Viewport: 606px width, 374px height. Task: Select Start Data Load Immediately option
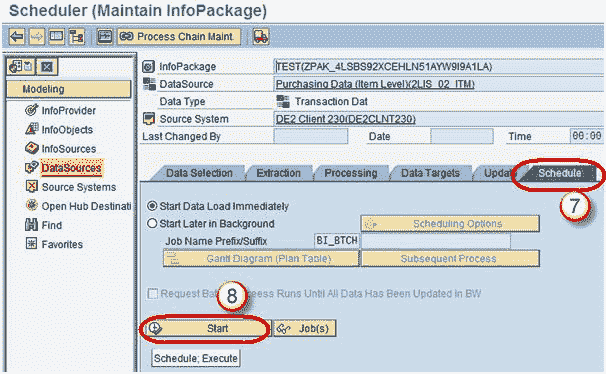pyautogui.click(x=152, y=206)
